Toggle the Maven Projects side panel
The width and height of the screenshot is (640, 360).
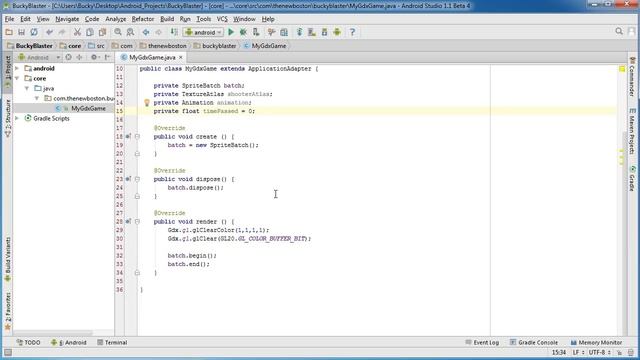coord(632,131)
